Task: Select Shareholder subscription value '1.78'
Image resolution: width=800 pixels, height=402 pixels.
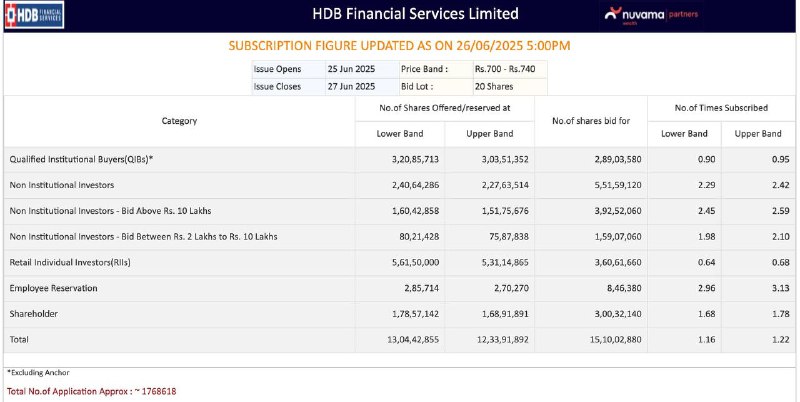Action: (781, 314)
